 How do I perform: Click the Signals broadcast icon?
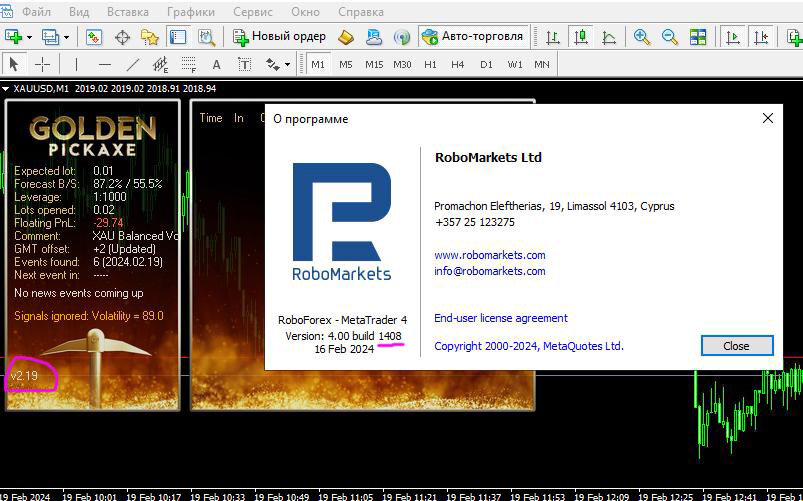(402, 37)
